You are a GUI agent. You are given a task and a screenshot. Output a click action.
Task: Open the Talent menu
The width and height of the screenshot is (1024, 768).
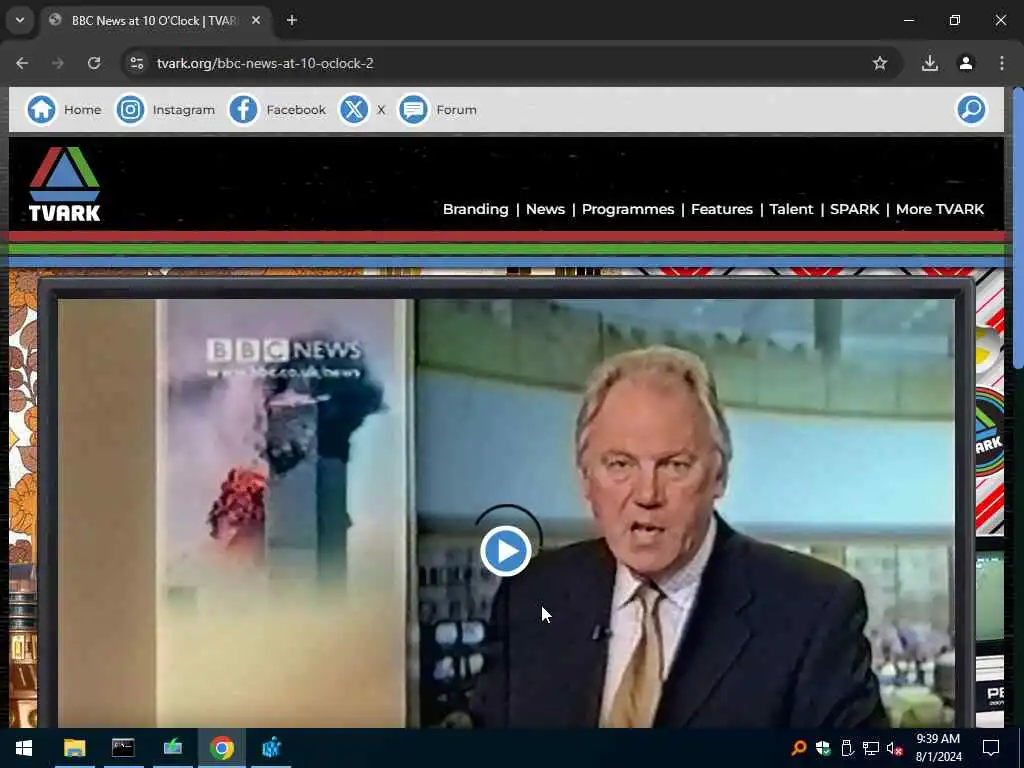[791, 209]
